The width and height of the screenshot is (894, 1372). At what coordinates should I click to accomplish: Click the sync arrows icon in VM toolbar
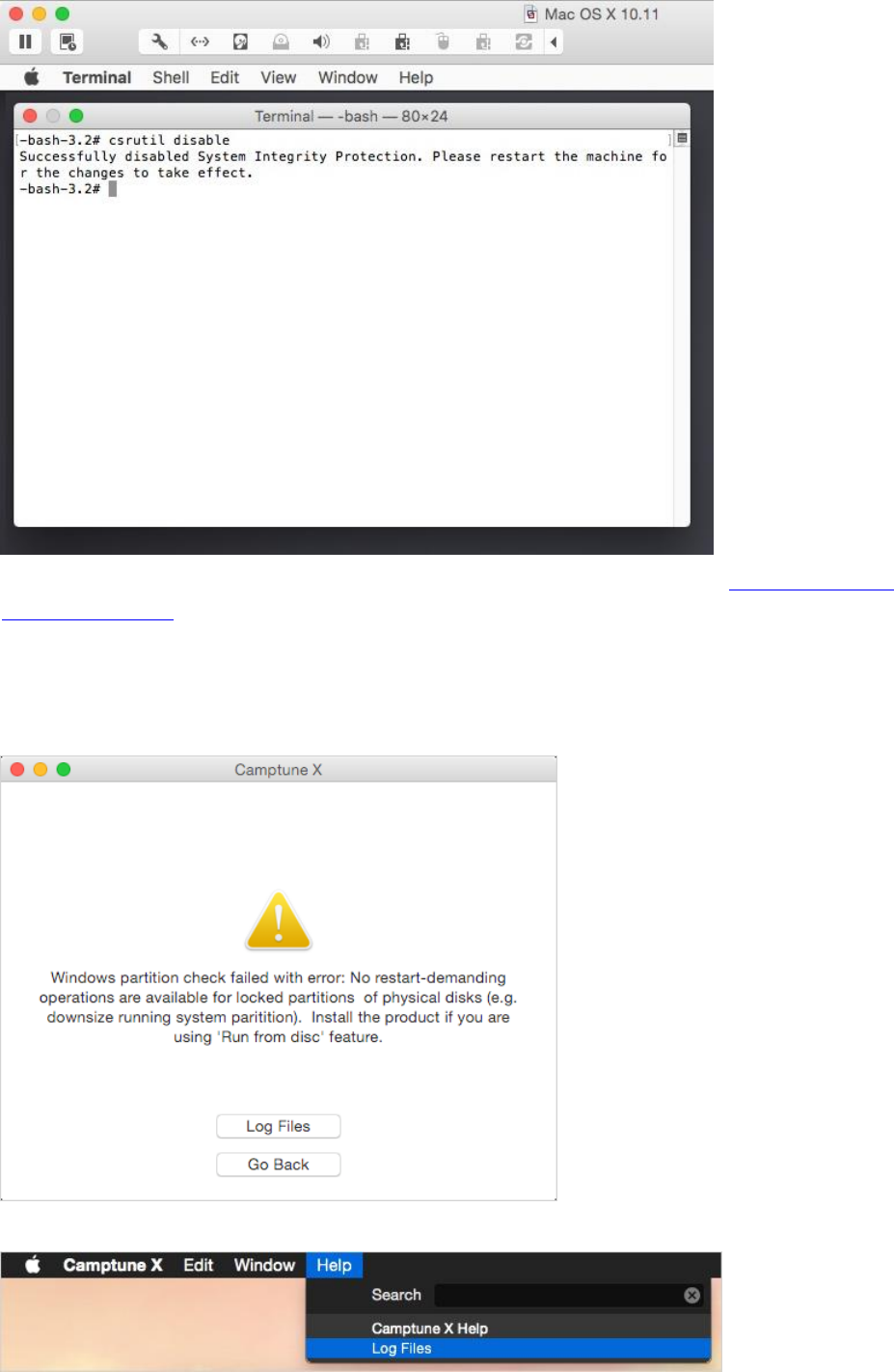point(524,41)
